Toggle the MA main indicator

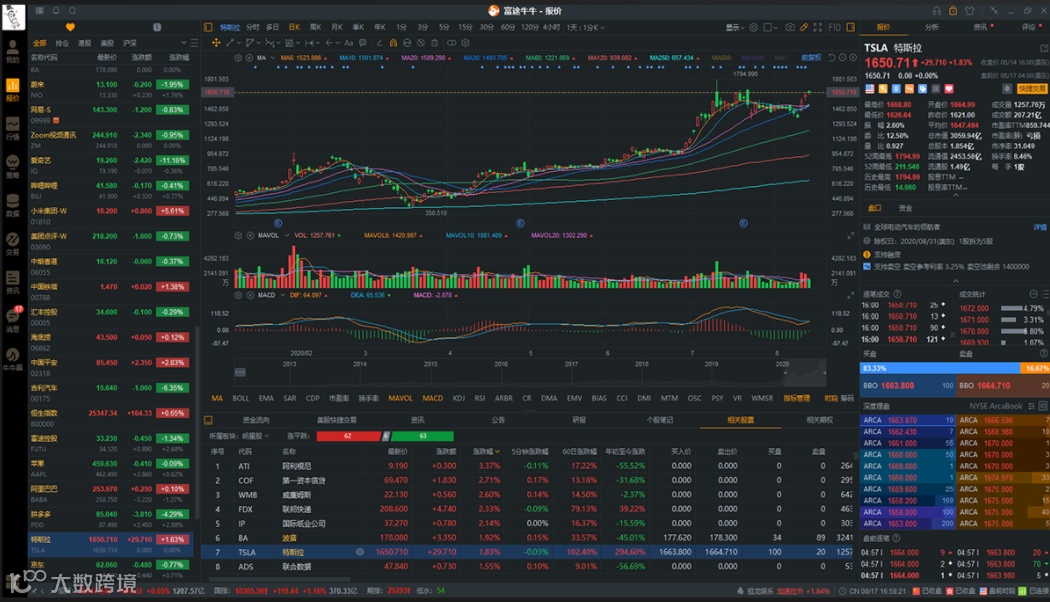(x=217, y=398)
